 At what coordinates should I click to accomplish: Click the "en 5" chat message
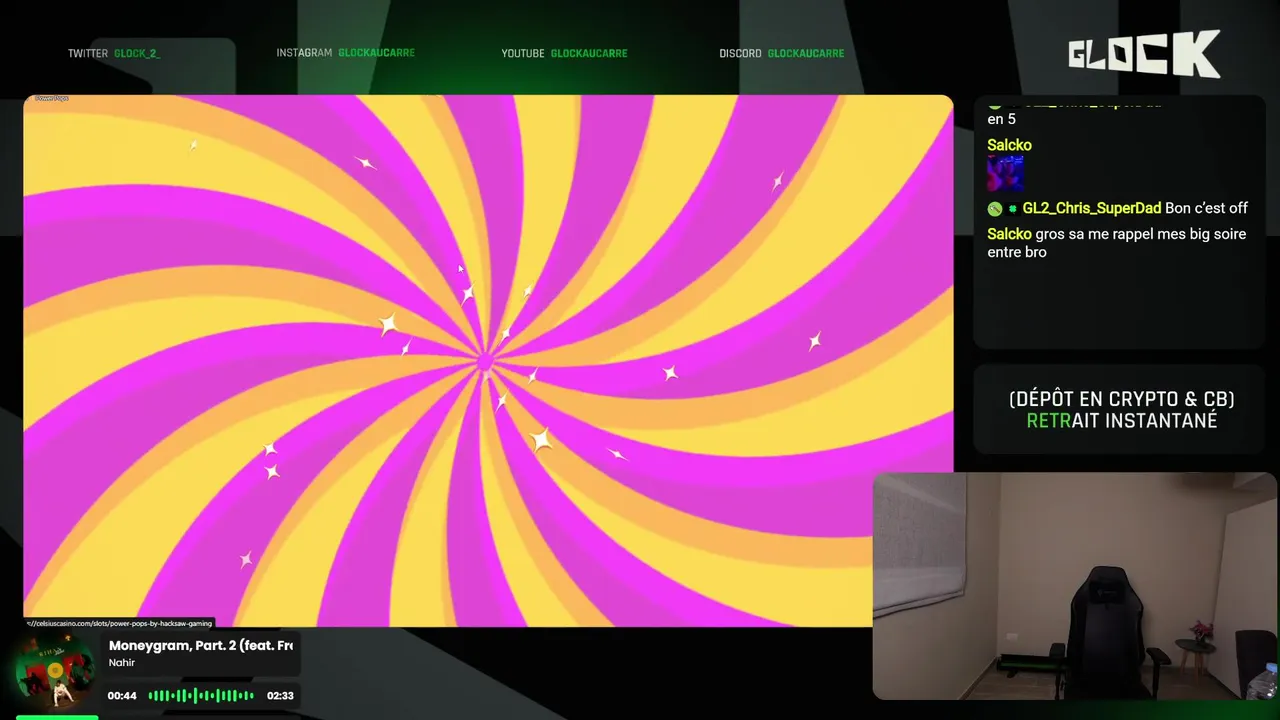(x=1001, y=119)
